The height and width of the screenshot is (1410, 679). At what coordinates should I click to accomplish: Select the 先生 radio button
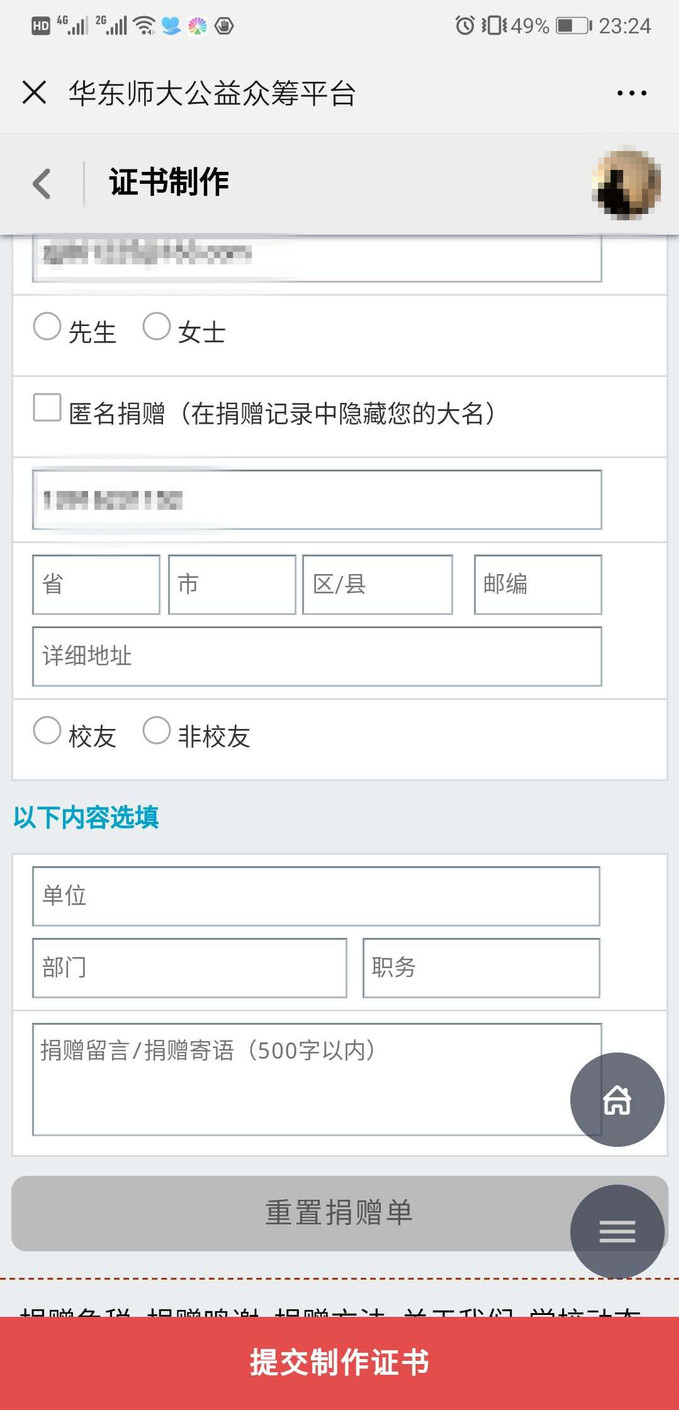click(x=47, y=327)
